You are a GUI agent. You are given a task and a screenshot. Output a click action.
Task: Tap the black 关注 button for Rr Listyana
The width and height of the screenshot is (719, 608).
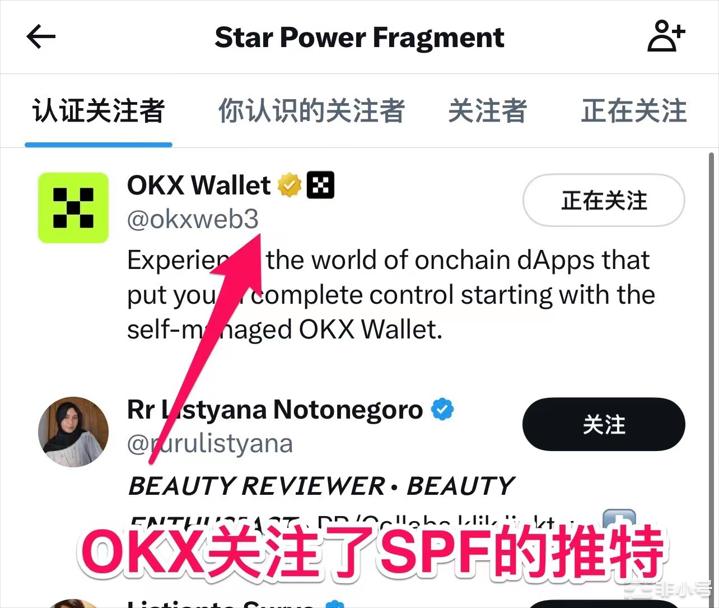(x=604, y=424)
